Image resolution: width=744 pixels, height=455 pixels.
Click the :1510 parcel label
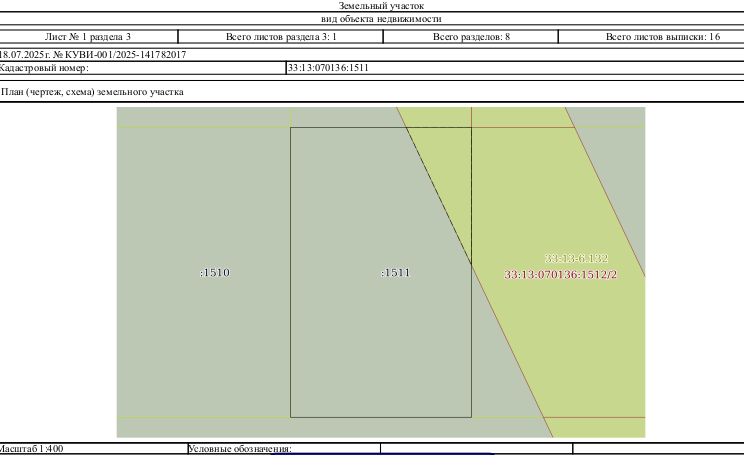click(x=215, y=273)
